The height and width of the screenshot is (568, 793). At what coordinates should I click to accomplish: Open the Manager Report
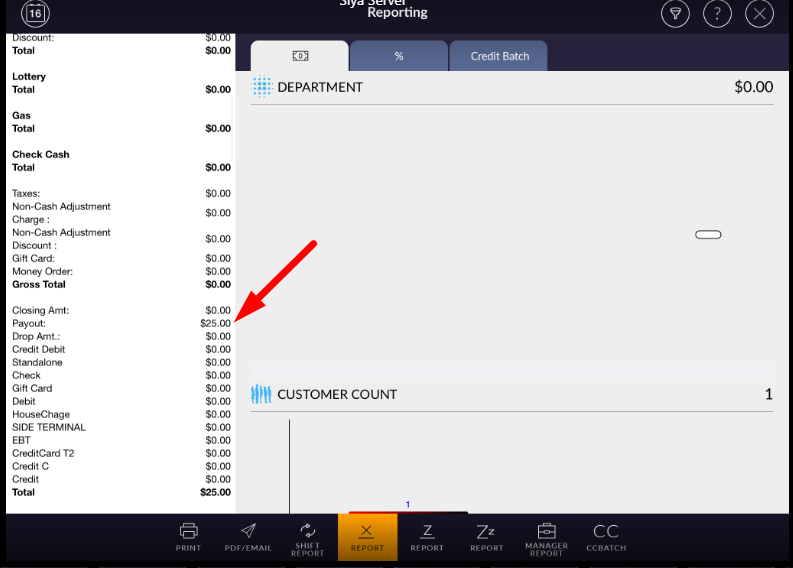546,537
